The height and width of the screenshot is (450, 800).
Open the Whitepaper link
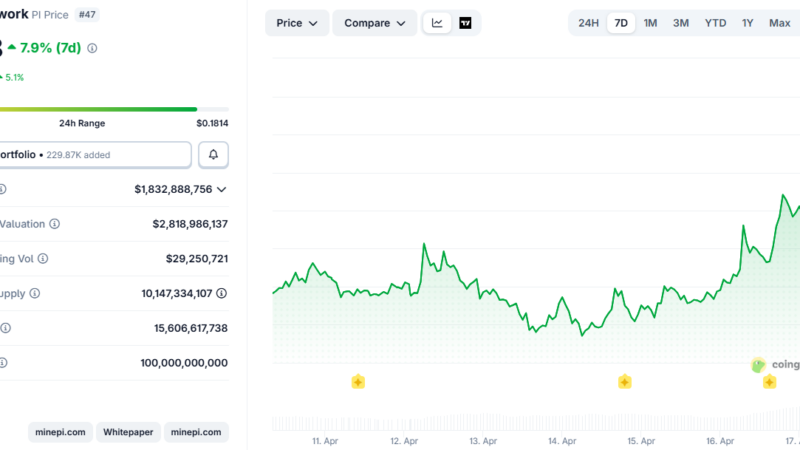[x=128, y=432]
